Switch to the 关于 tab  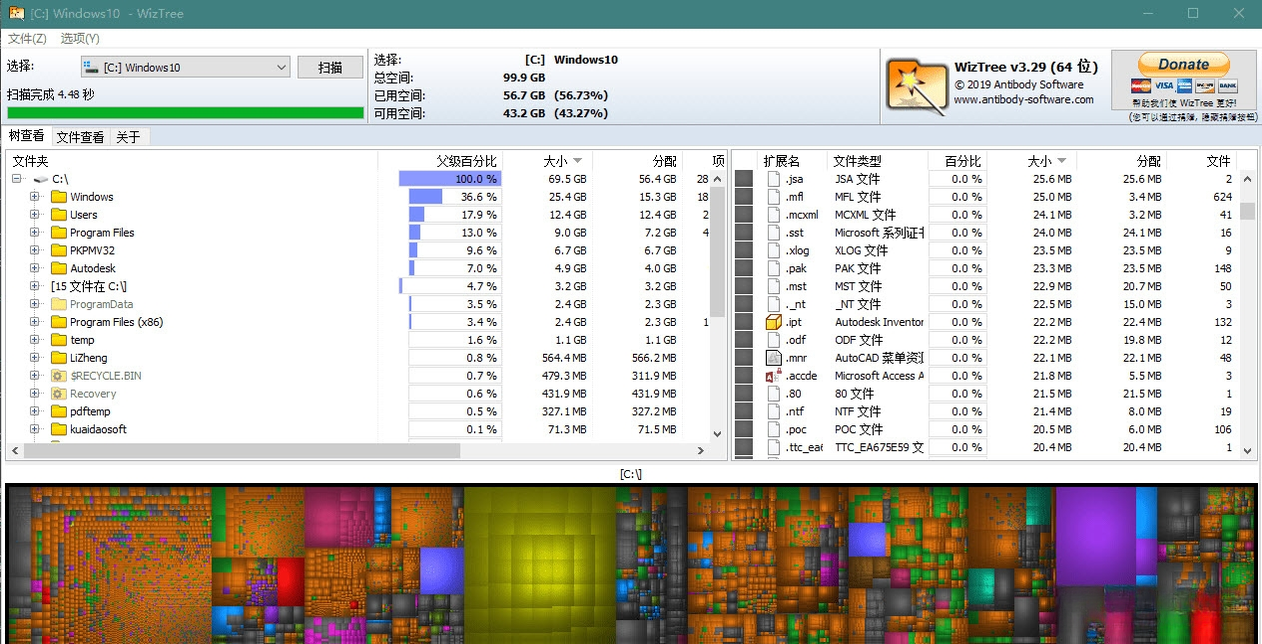coord(128,137)
